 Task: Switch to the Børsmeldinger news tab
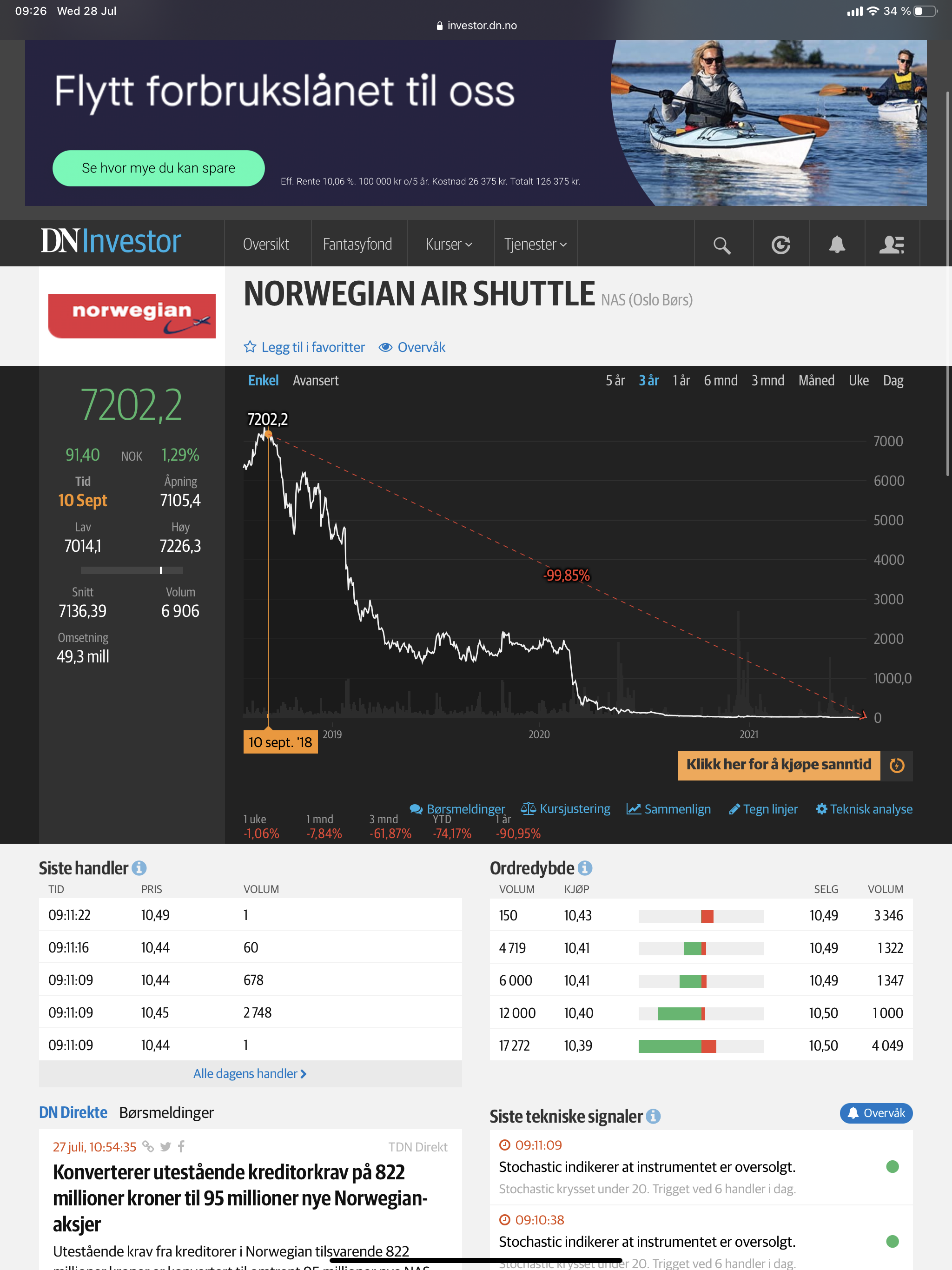166,1113
